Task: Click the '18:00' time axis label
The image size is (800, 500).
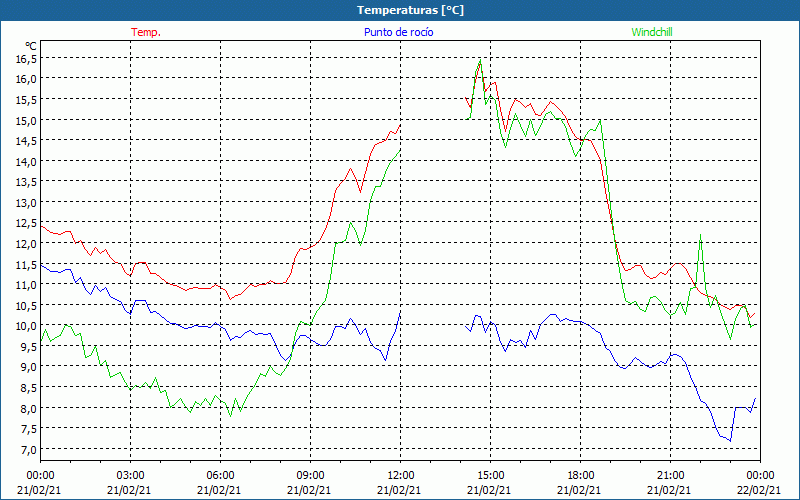Action: click(580, 476)
